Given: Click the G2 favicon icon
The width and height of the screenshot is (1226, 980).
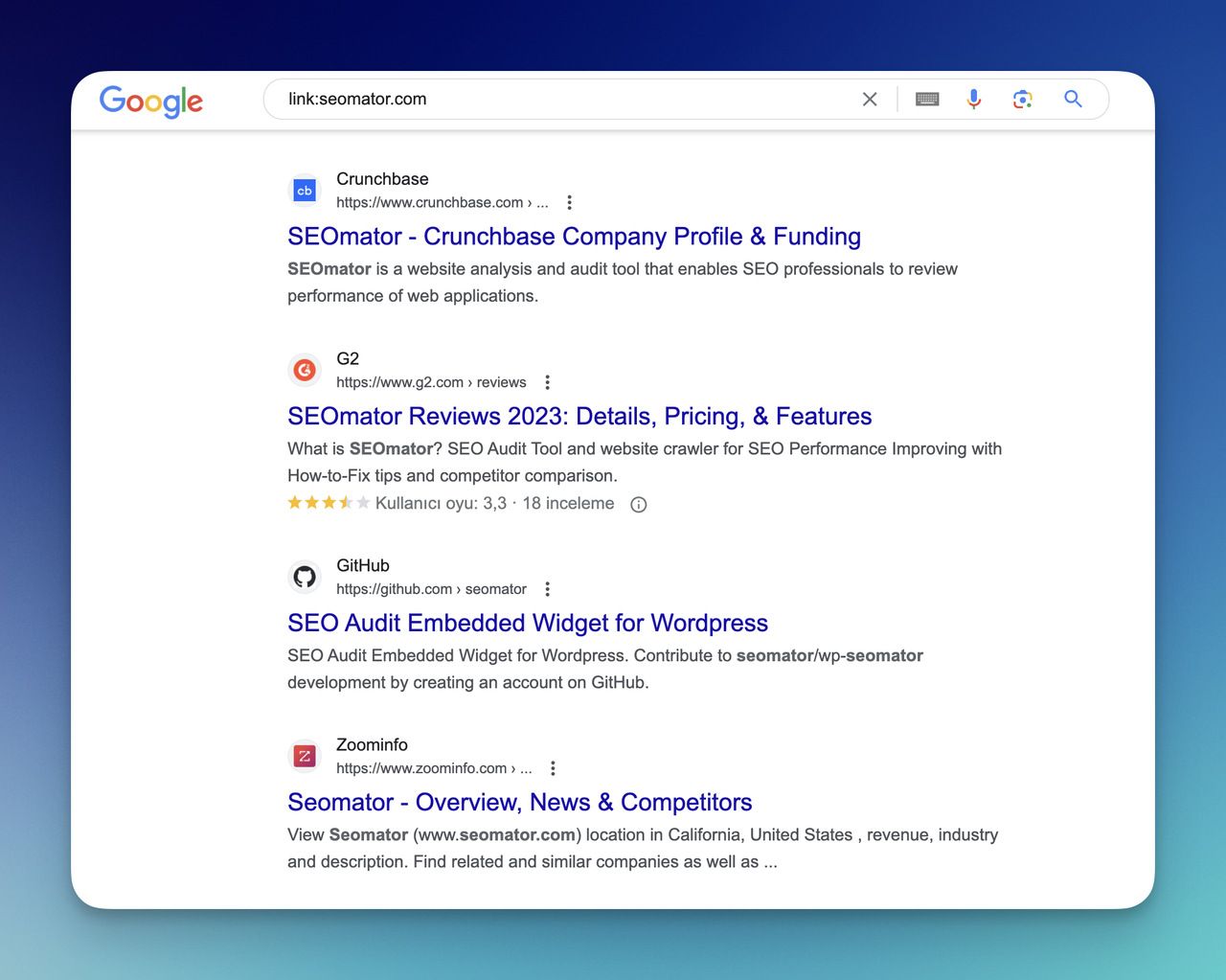Looking at the screenshot, I should pos(304,370).
